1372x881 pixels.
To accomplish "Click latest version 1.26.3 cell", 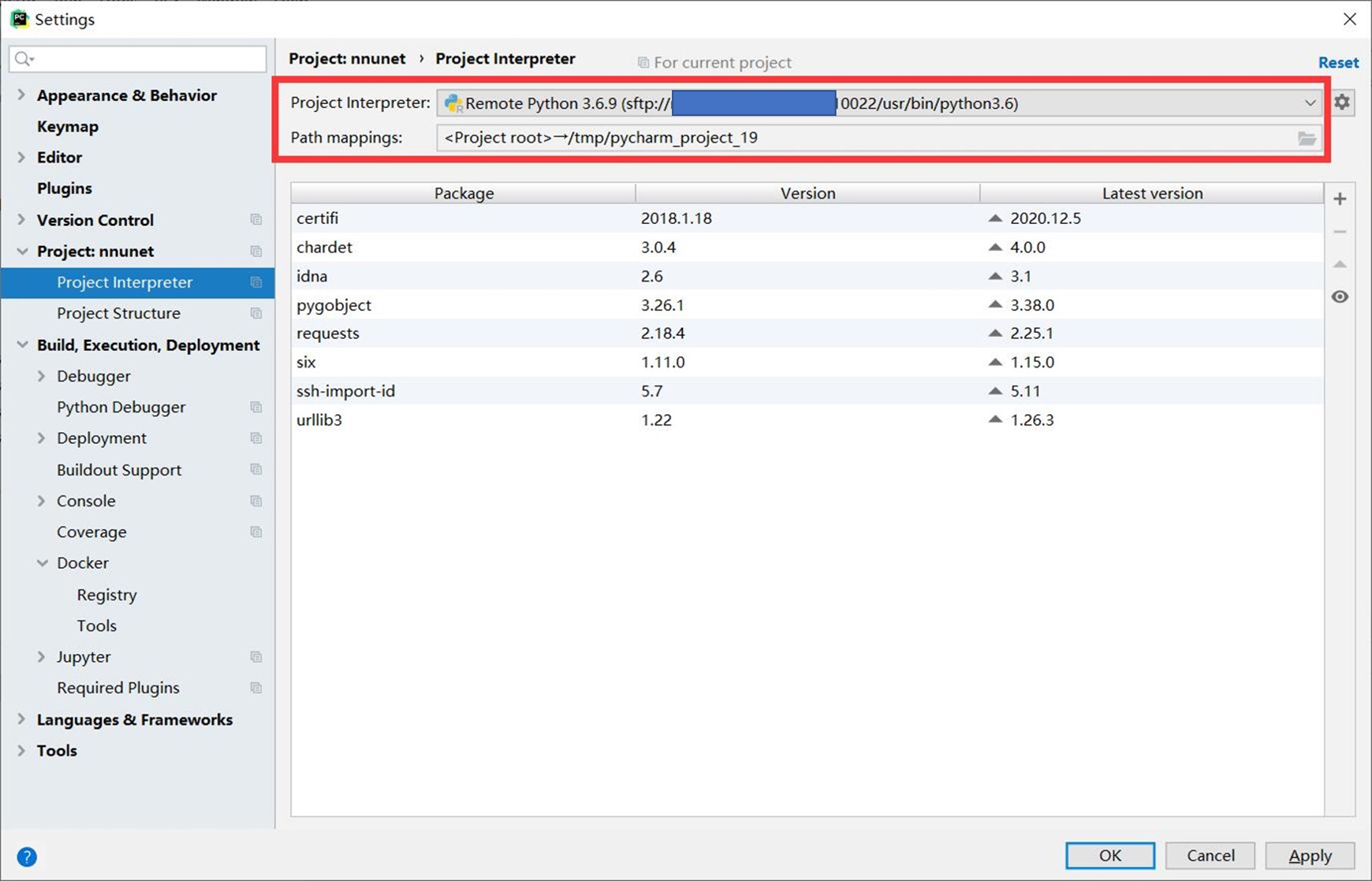I will point(1032,420).
